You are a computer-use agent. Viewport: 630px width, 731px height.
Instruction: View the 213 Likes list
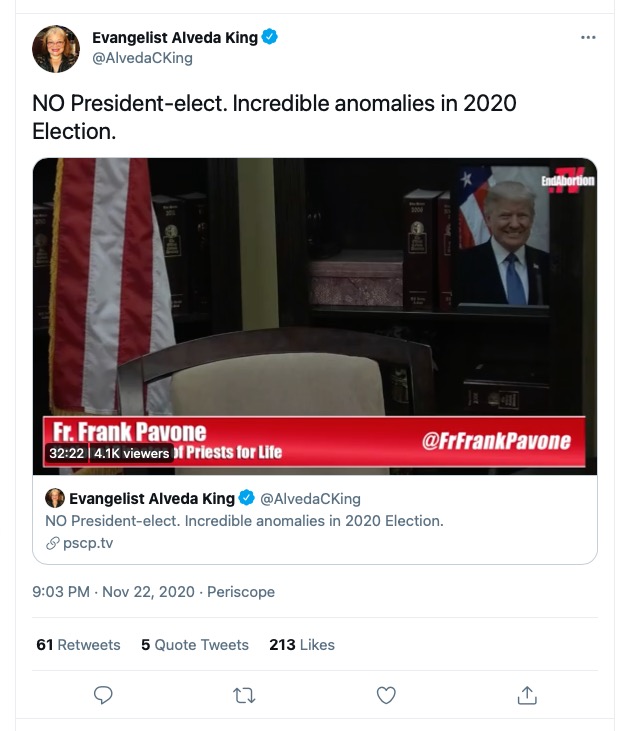[x=302, y=645]
